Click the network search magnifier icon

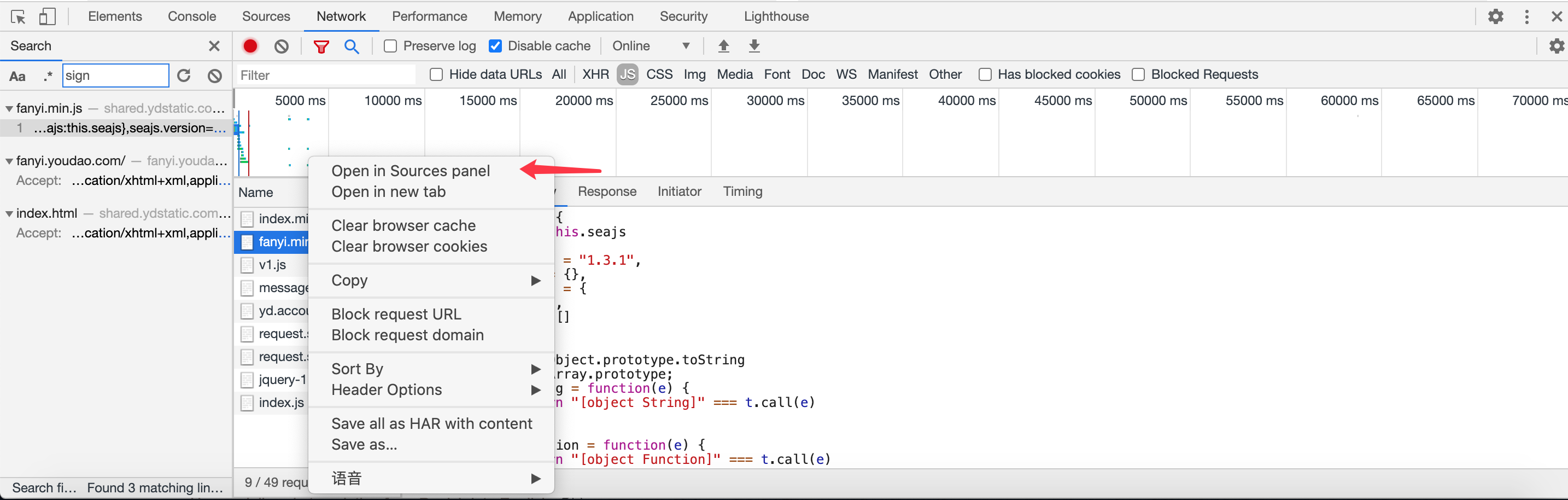point(351,46)
